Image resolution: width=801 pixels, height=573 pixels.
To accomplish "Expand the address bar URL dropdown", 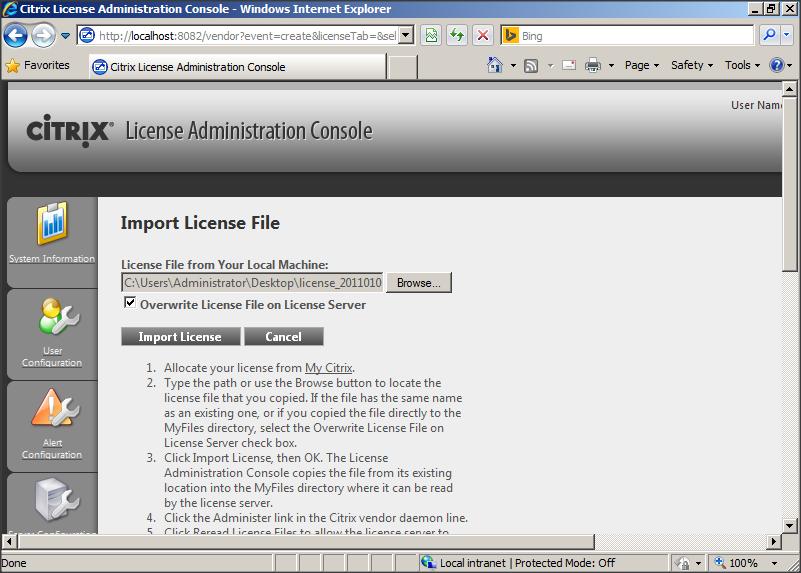I will point(406,35).
